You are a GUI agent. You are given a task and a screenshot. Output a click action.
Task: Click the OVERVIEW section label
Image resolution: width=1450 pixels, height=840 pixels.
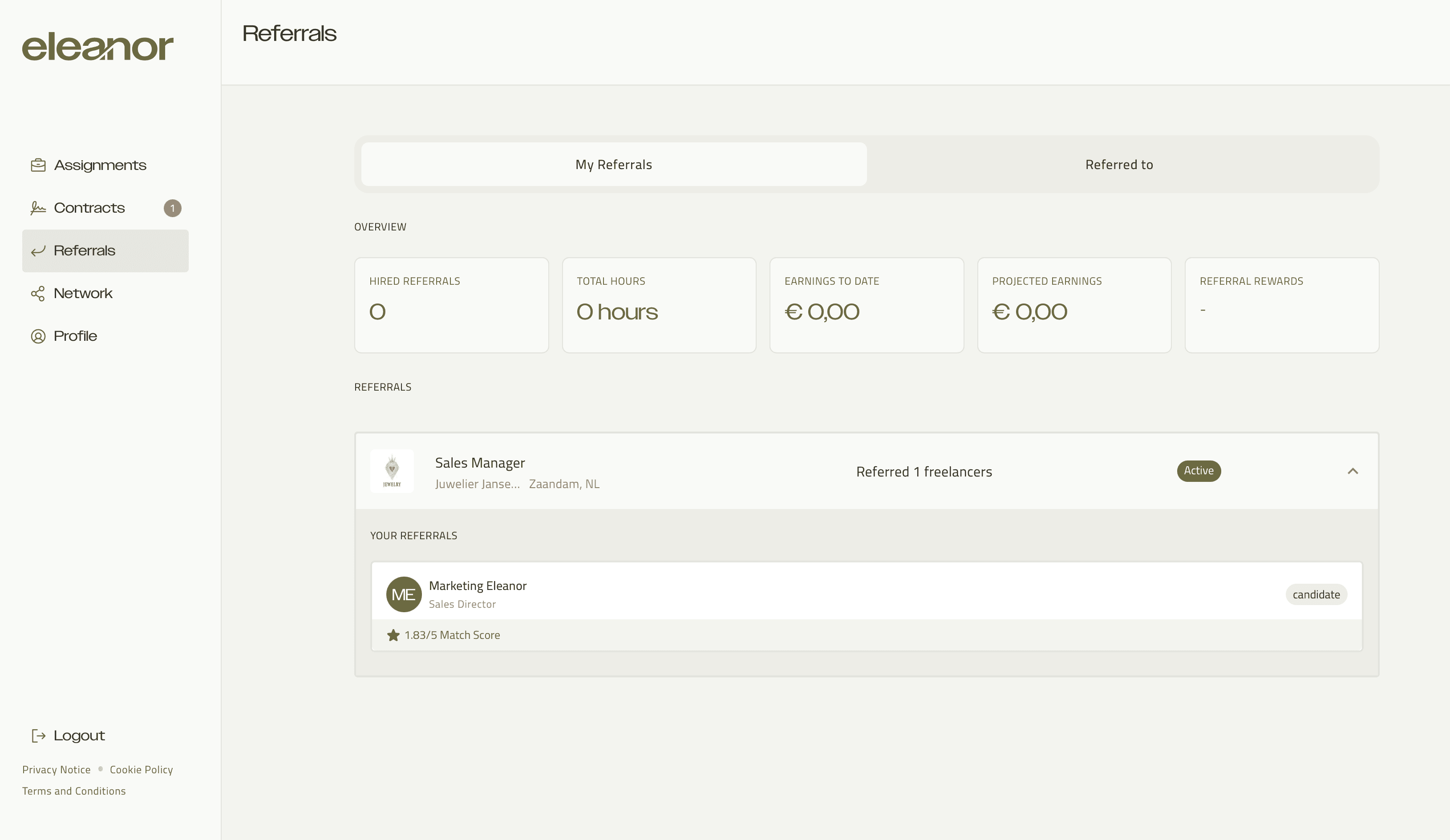380,227
